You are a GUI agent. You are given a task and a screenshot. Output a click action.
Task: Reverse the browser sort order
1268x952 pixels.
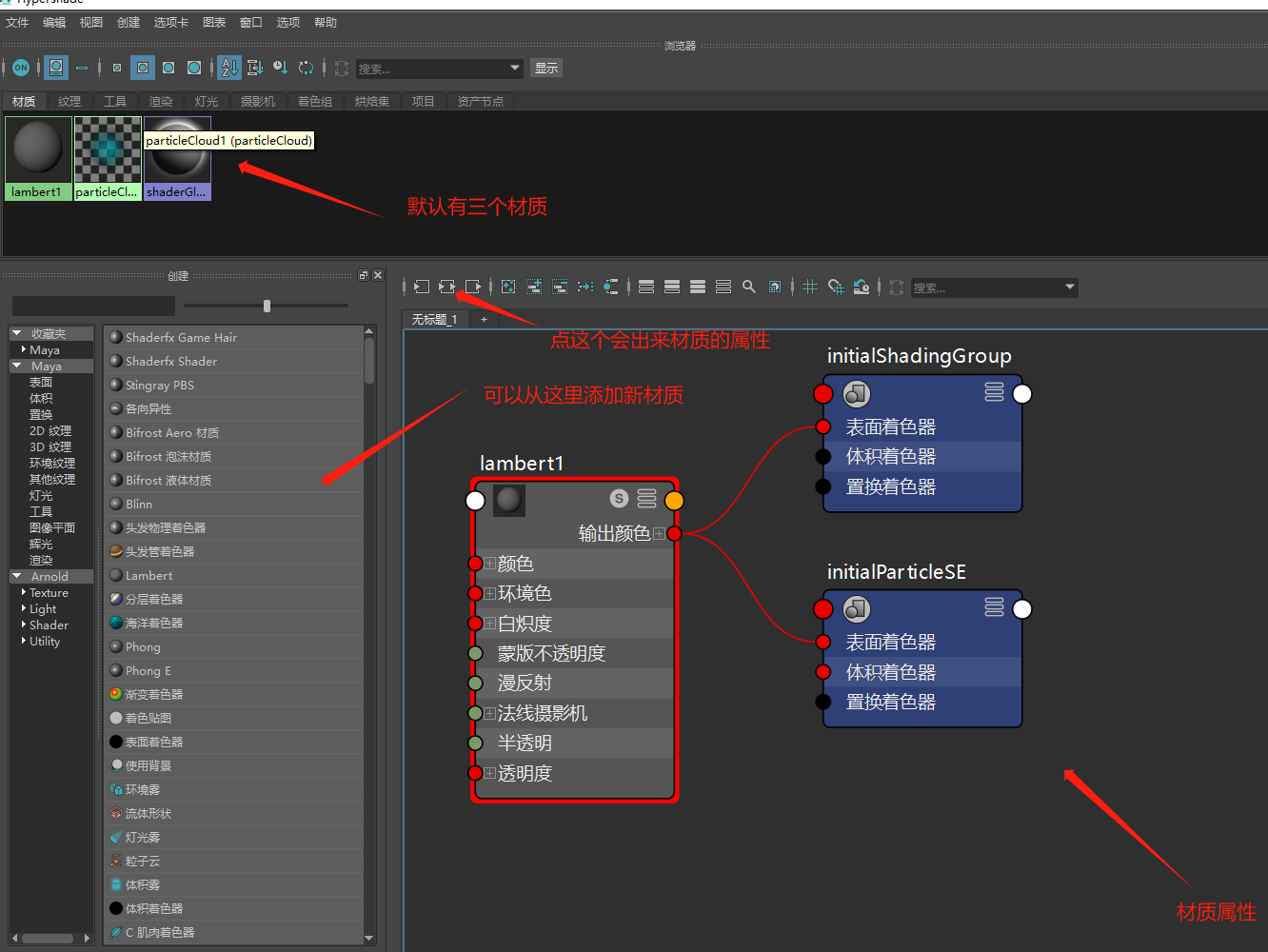(306, 68)
